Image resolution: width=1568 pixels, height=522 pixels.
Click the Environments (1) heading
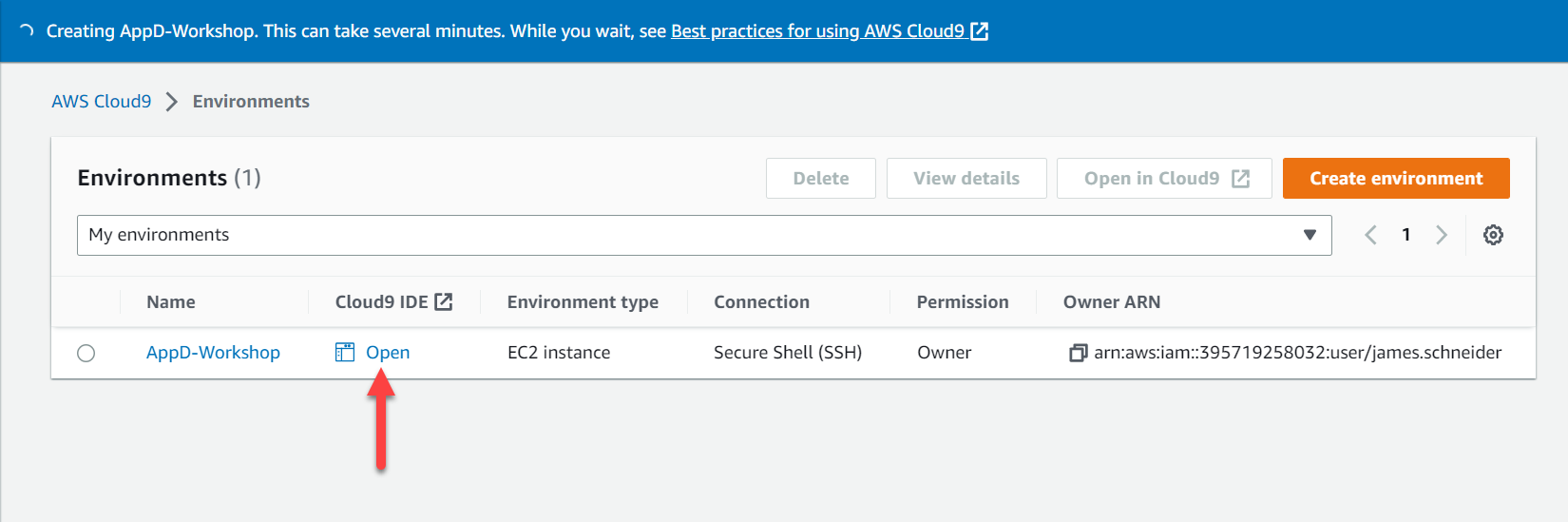(x=169, y=178)
